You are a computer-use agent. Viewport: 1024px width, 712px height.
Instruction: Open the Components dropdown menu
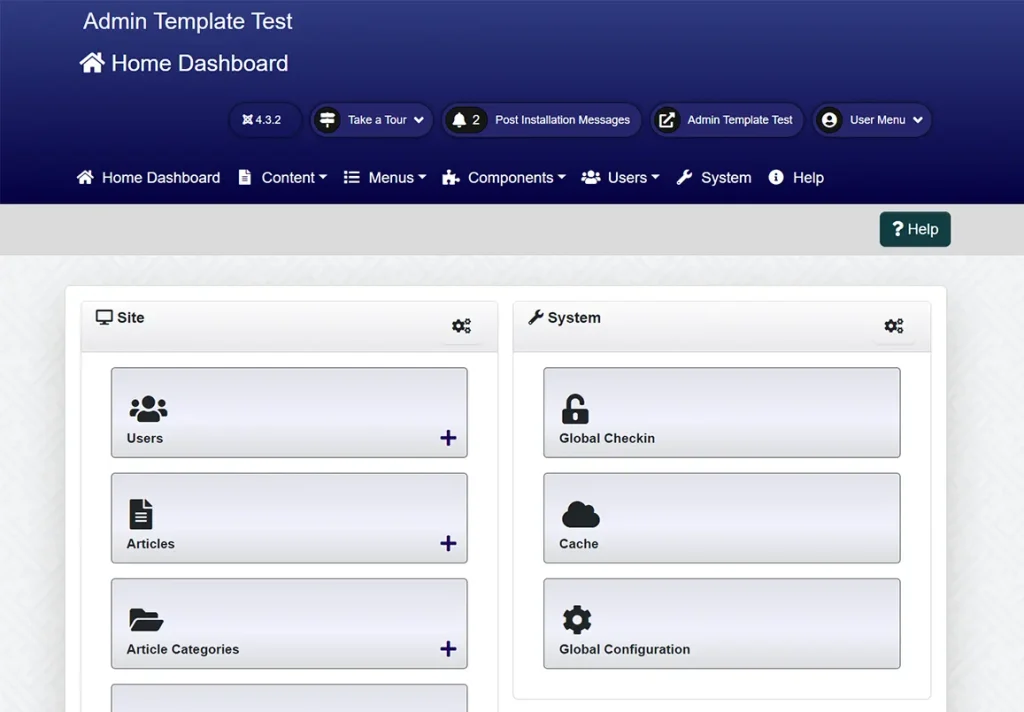(x=504, y=178)
